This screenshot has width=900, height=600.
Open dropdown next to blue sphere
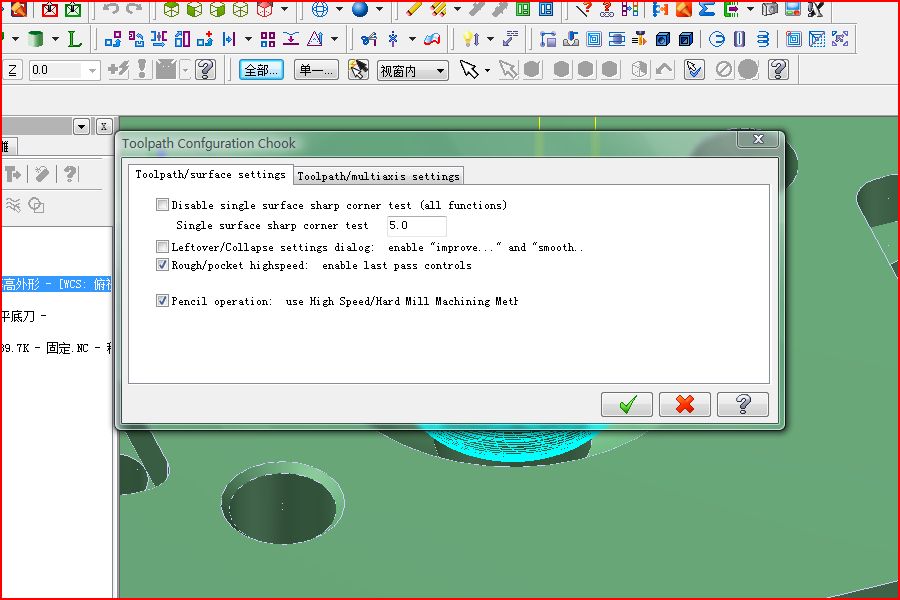(x=379, y=9)
